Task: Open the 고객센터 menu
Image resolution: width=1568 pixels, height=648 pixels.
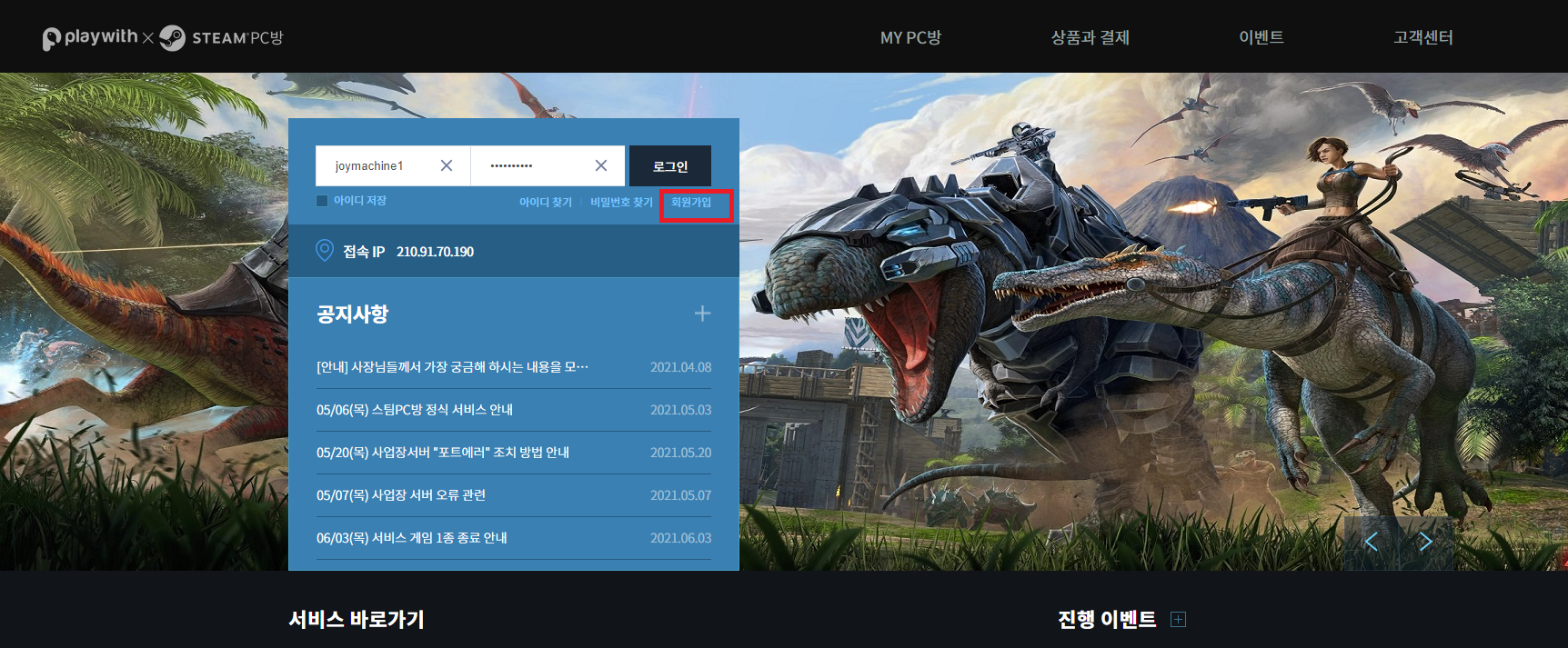Action: coord(1423,37)
